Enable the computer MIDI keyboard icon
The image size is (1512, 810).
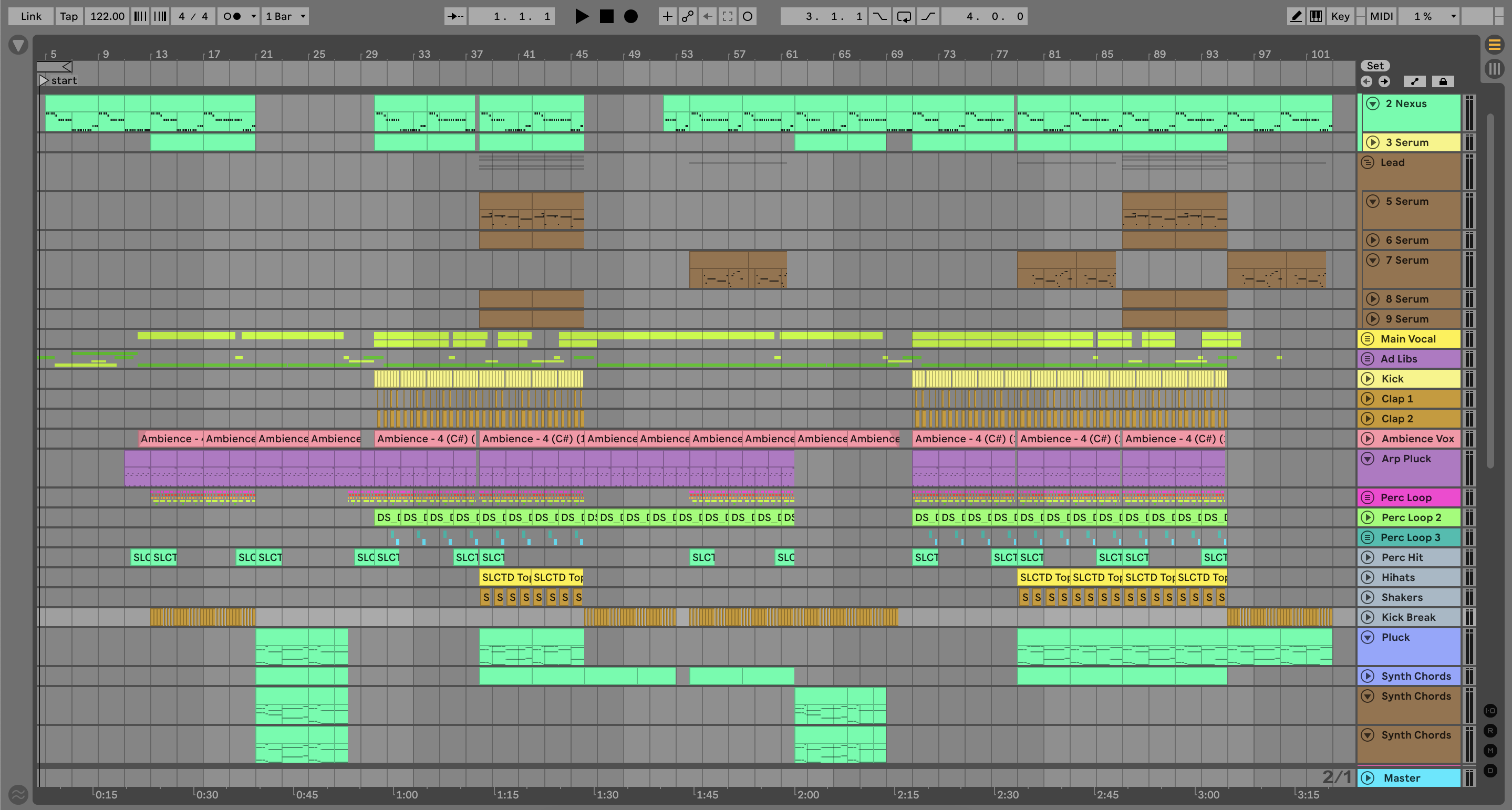(x=1316, y=16)
